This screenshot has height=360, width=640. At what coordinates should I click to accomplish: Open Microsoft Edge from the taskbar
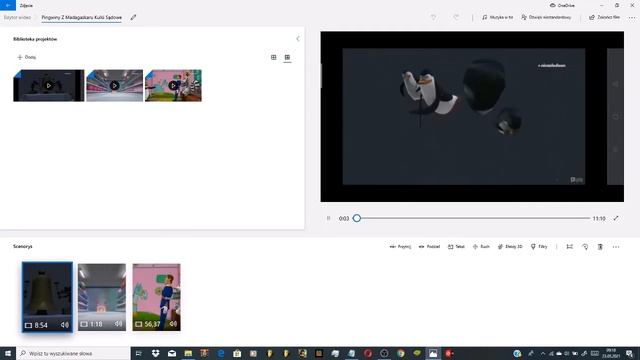pos(221,353)
